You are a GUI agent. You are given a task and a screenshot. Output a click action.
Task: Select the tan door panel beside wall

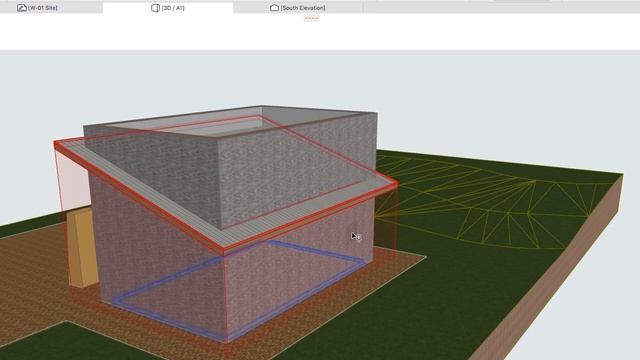pyautogui.click(x=83, y=249)
